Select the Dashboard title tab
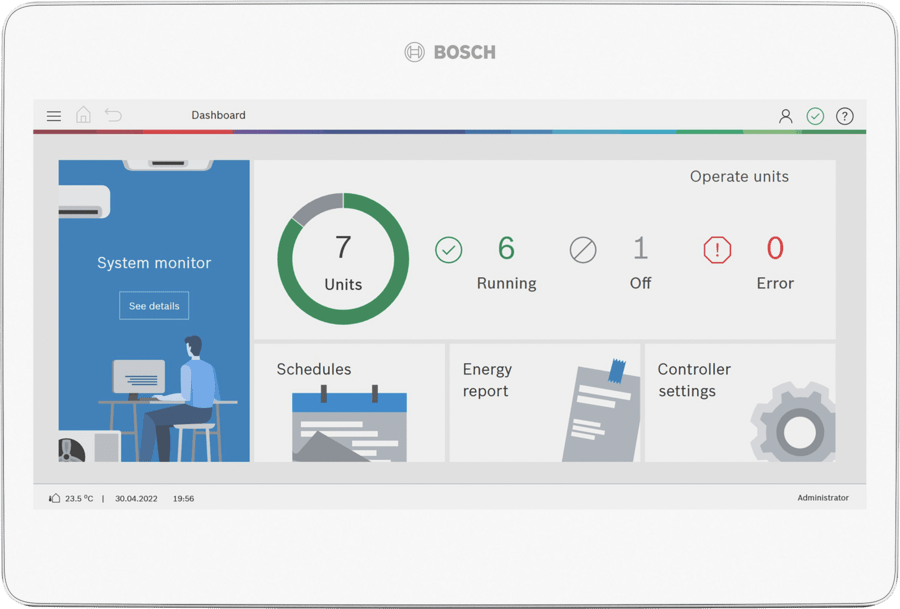 218,115
